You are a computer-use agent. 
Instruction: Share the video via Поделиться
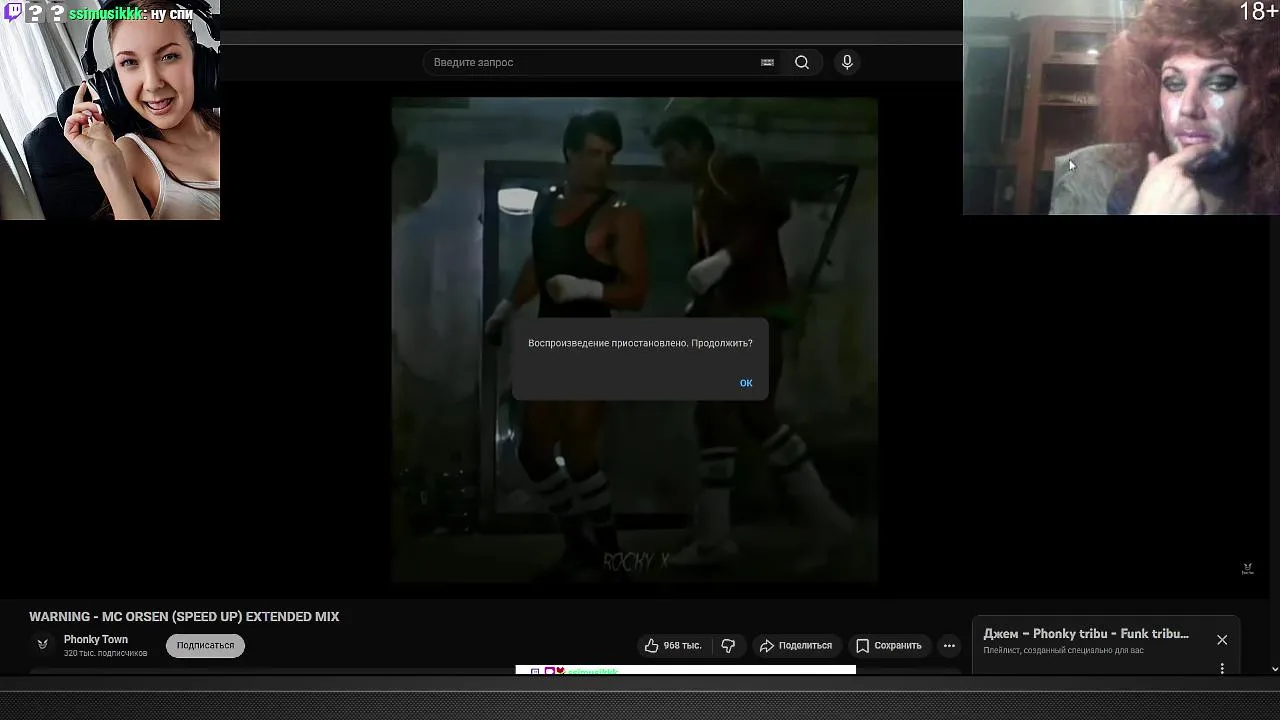click(x=796, y=646)
